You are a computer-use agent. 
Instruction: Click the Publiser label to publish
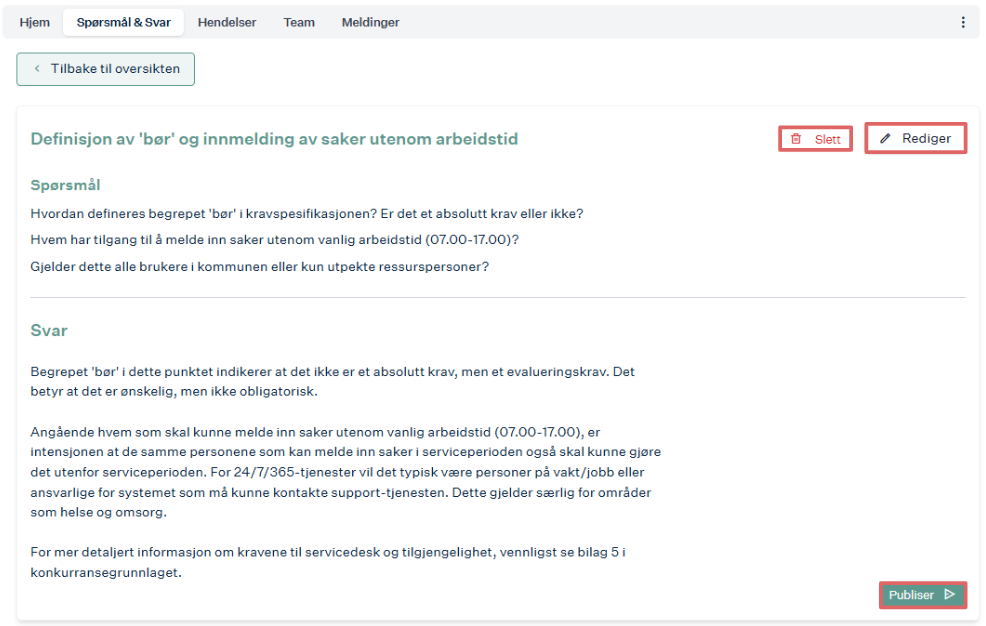coord(911,595)
